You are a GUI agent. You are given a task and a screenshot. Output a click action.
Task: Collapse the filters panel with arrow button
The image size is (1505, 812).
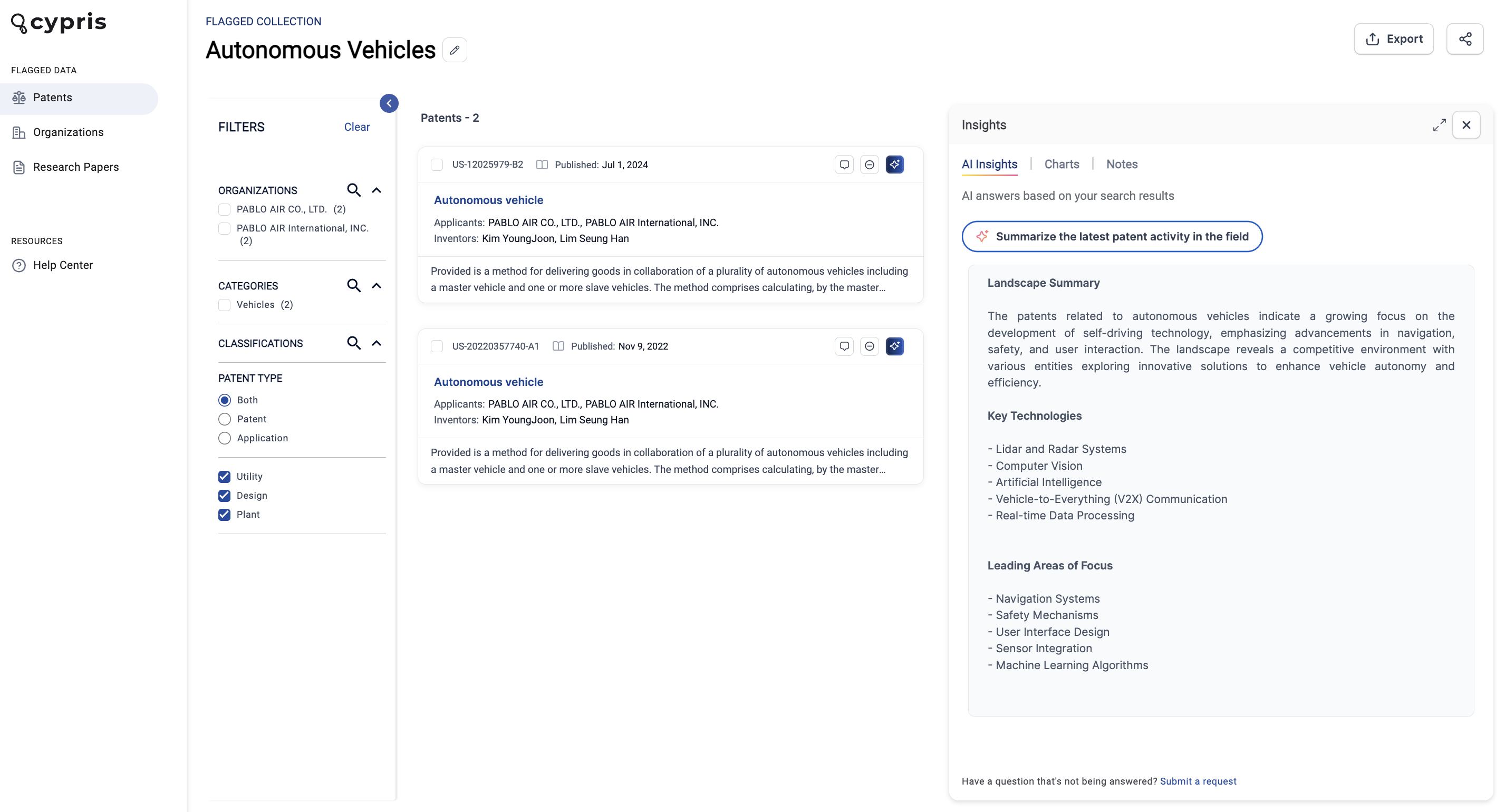click(x=389, y=103)
